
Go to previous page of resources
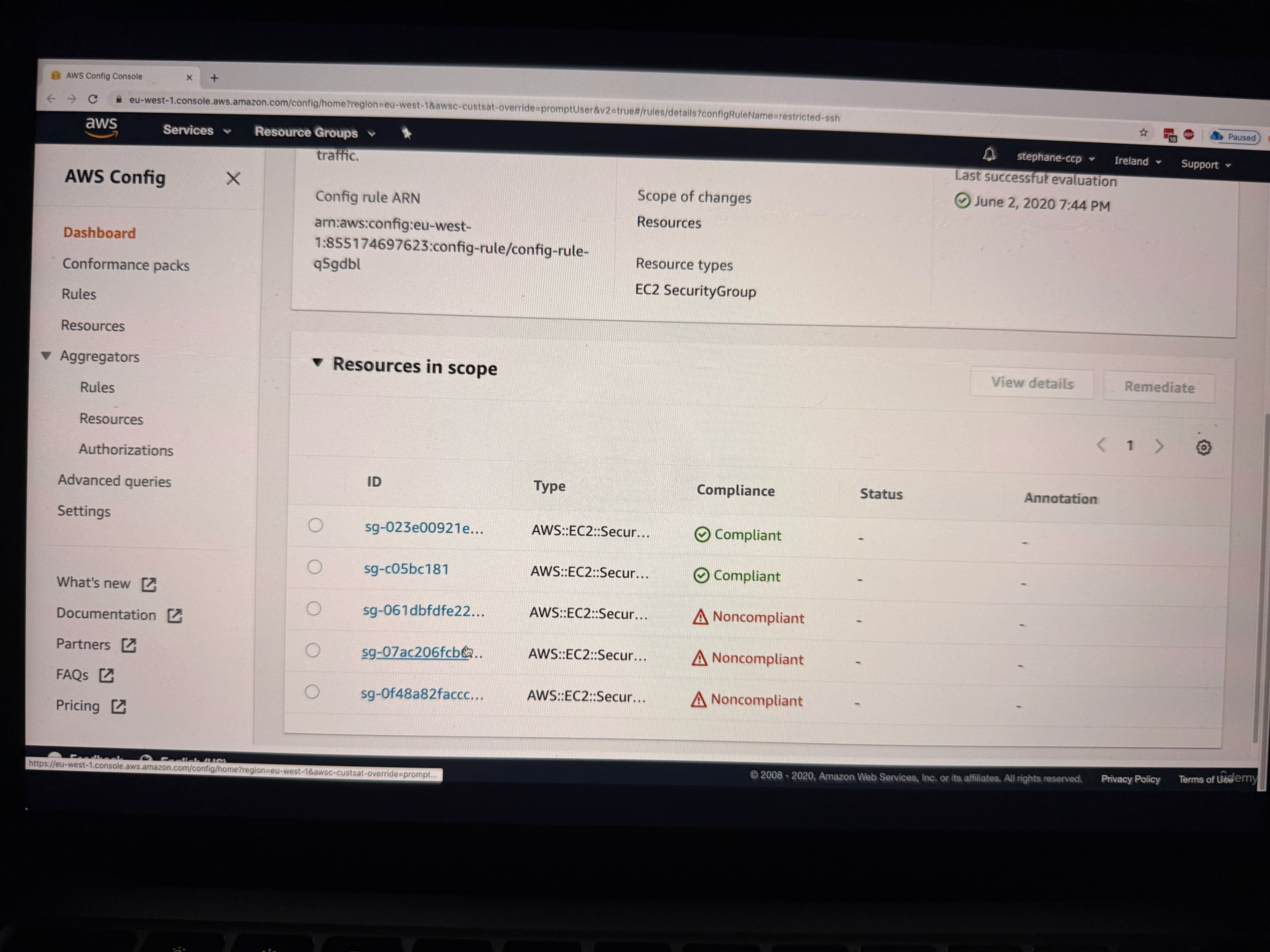(1101, 445)
